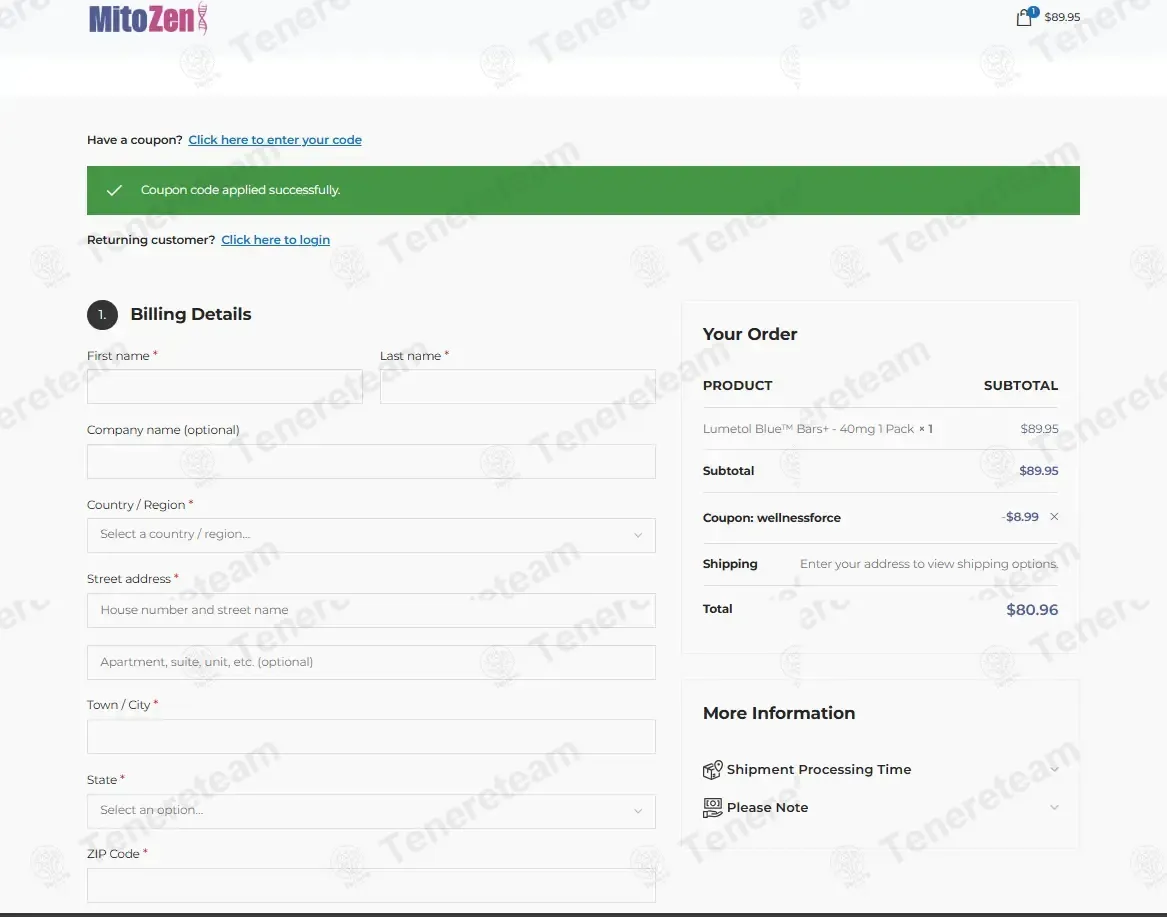Click the Apartment, suite, unit field
The height and width of the screenshot is (917, 1167).
pos(371,662)
